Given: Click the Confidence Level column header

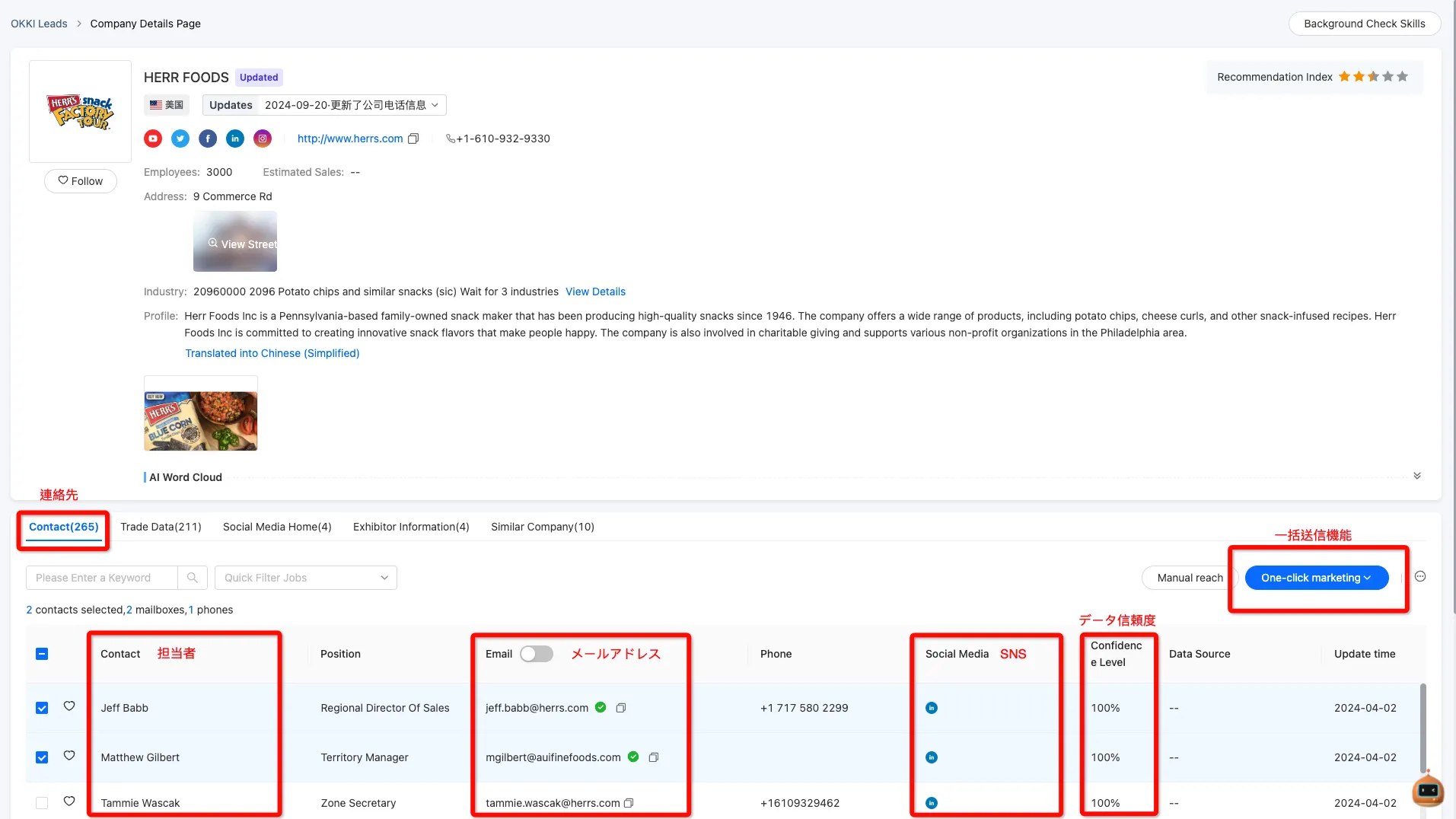Looking at the screenshot, I should point(1117,654).
